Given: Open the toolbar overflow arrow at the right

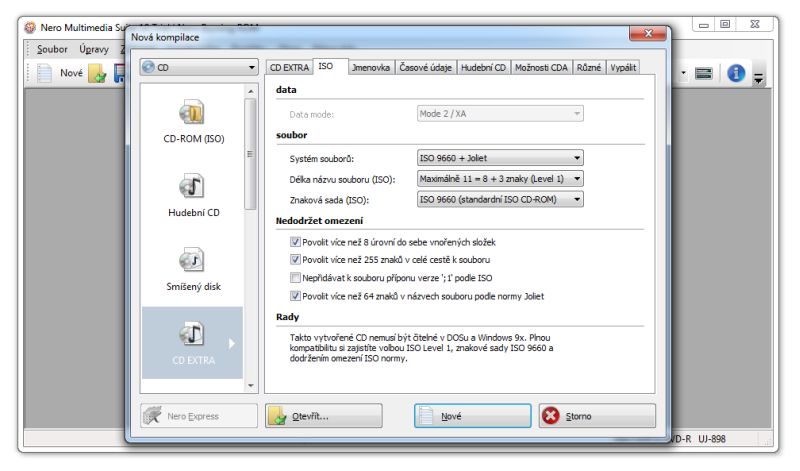Looking at the screenshot, I should pyautogui.click(x=759, y=79).
